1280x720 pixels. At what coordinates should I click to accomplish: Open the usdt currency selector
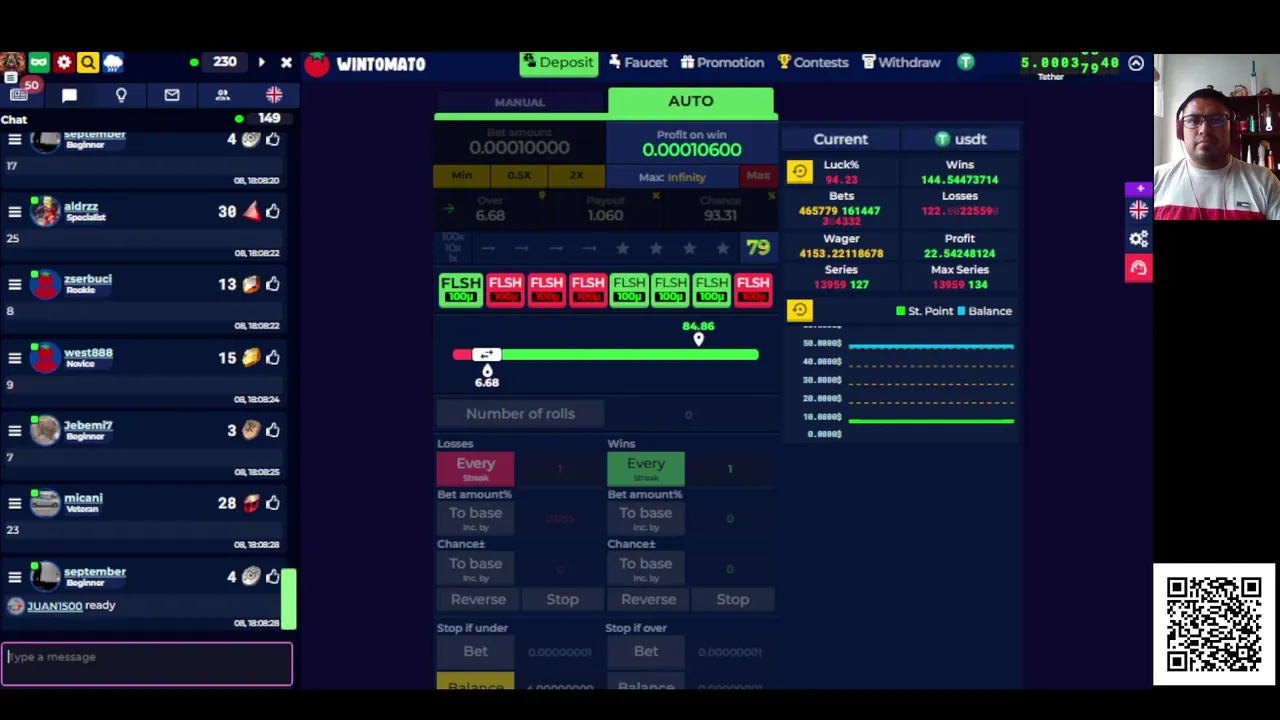click(960, 140)
